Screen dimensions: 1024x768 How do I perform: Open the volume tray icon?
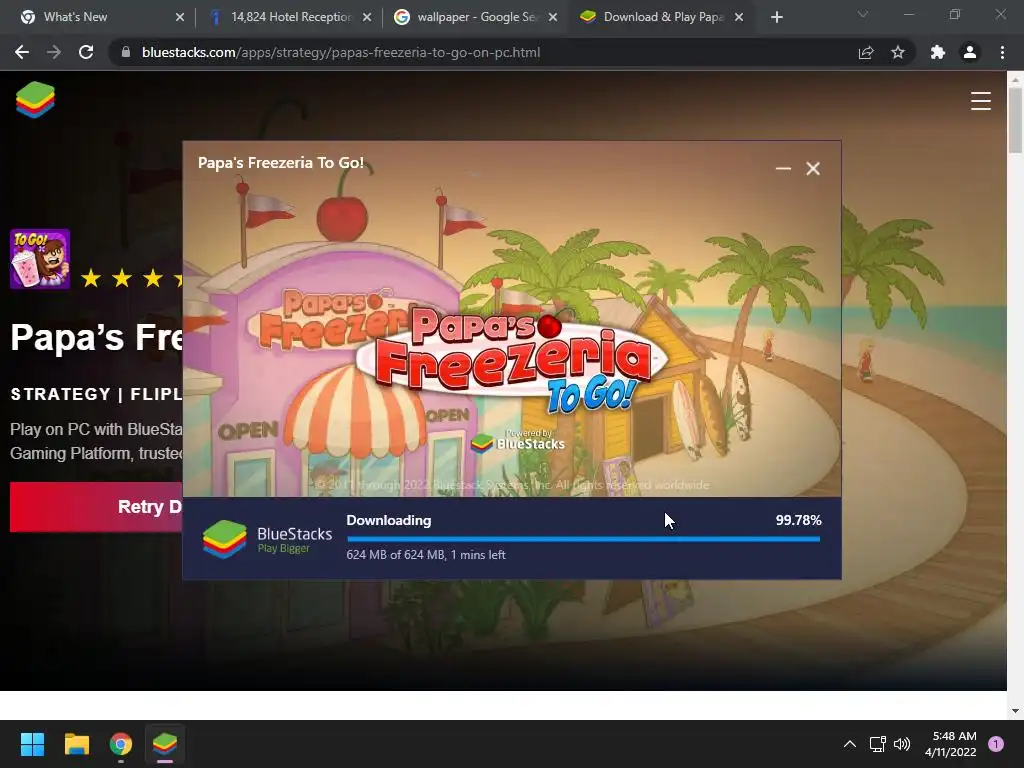click(x=902, y=744)
